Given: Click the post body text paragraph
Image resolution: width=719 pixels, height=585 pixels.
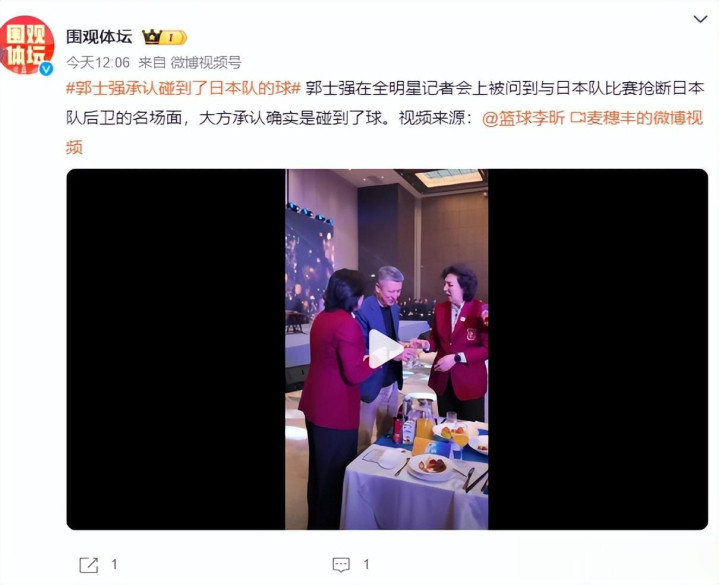Looking at the screenshot, I should point(385,118).
